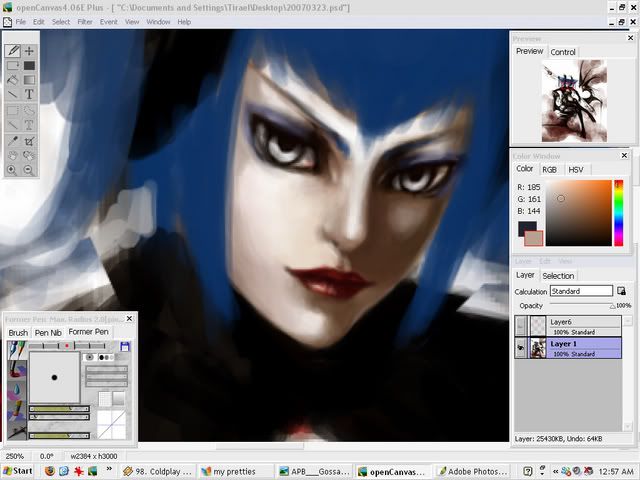Viewport: 640px width, 480px height.
Task: Open the File menu
Action: tap(20, 22)
